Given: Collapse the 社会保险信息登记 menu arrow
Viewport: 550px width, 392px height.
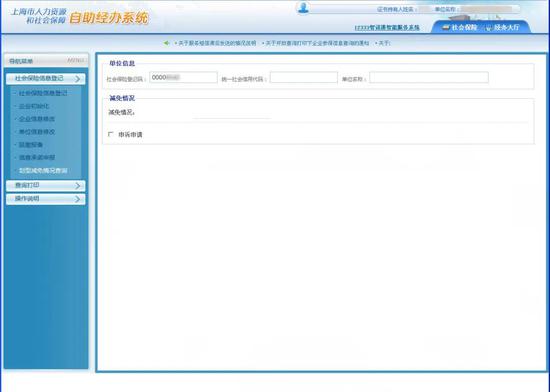Looking at the screenshot, I should click(78, 79).
